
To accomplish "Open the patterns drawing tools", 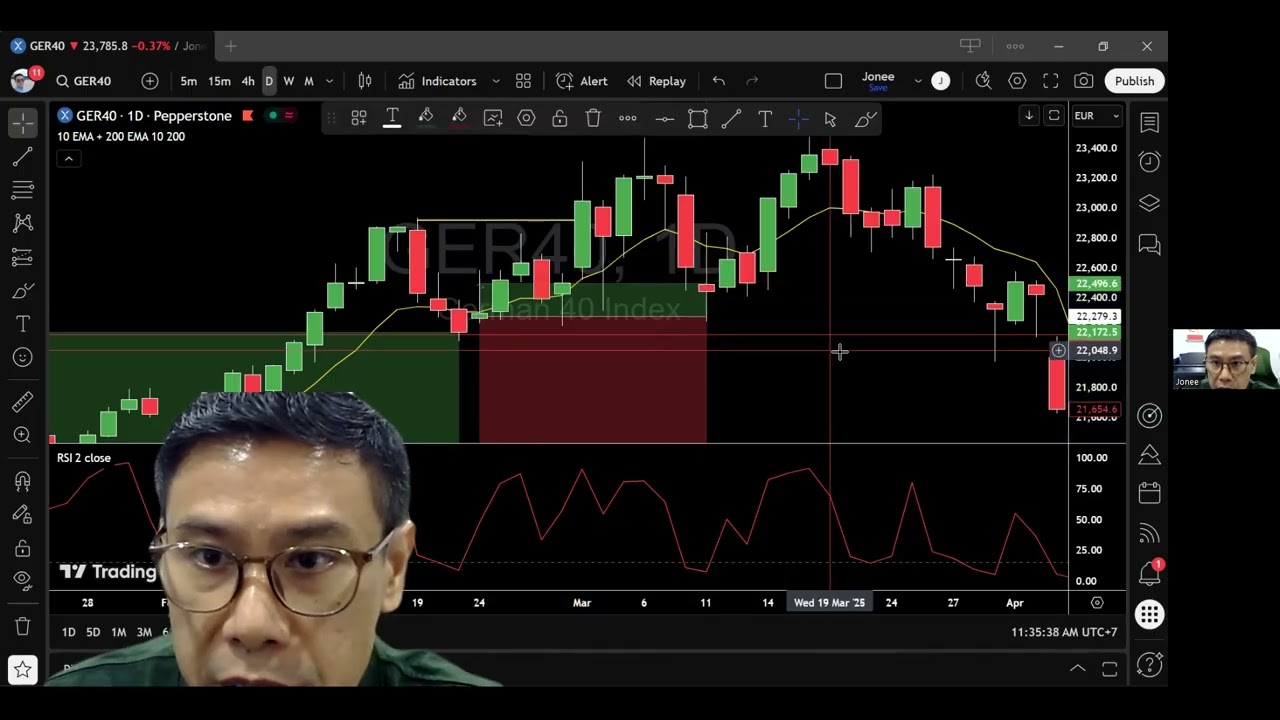I will (x=22, y=223).
